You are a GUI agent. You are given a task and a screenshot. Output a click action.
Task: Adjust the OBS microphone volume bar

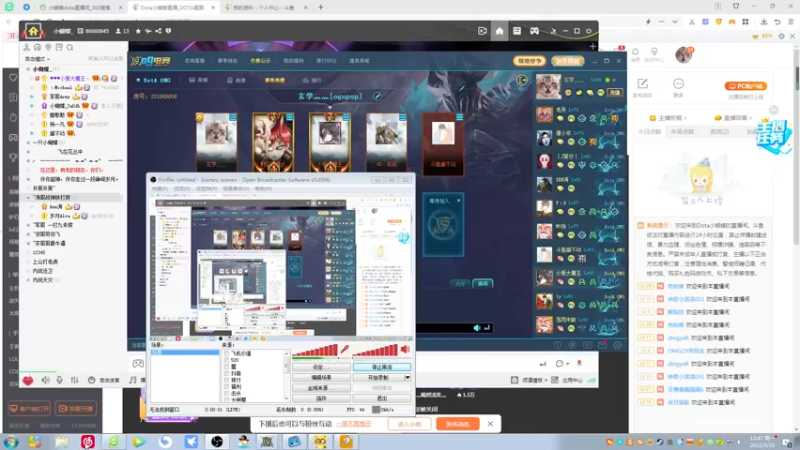coord(315,350)
